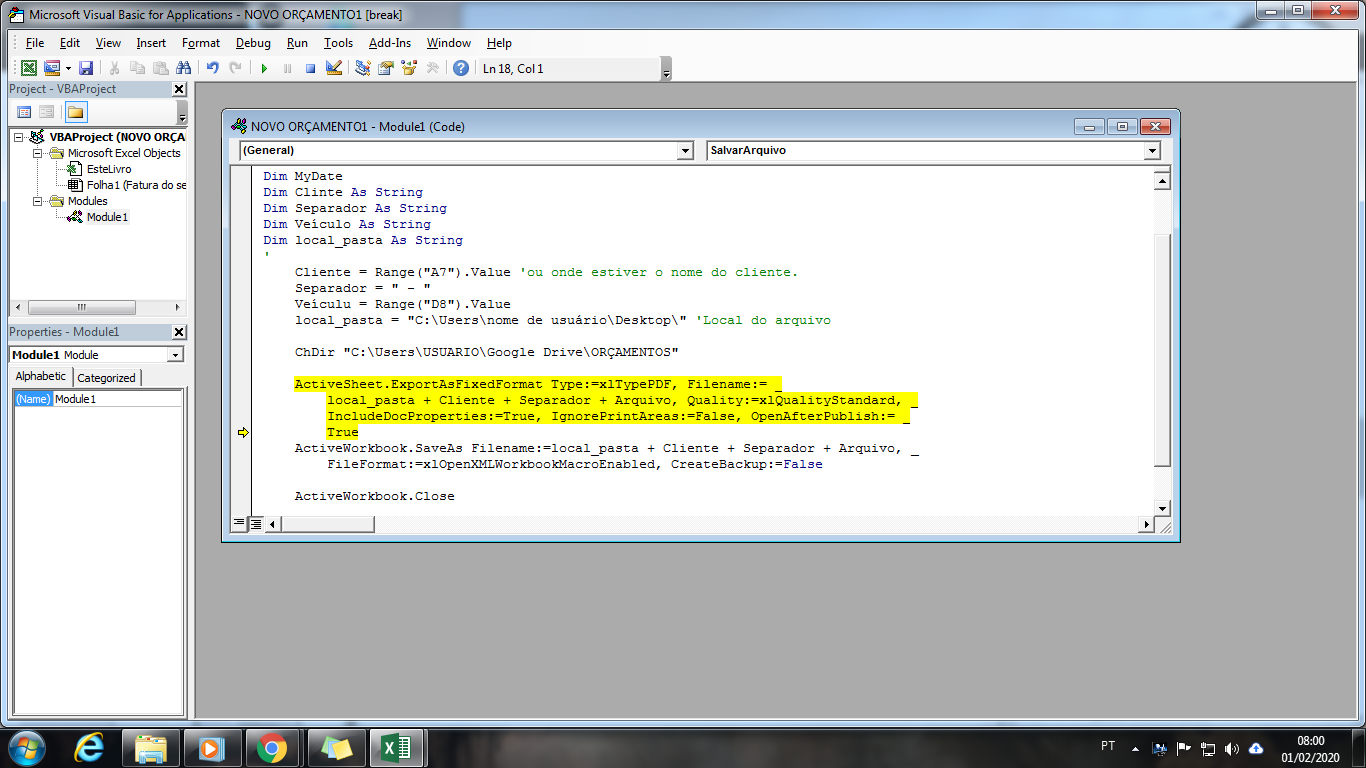1366x768 pixels.
Task: Open the (General) object dropdown
Action: tap(685, 150)
